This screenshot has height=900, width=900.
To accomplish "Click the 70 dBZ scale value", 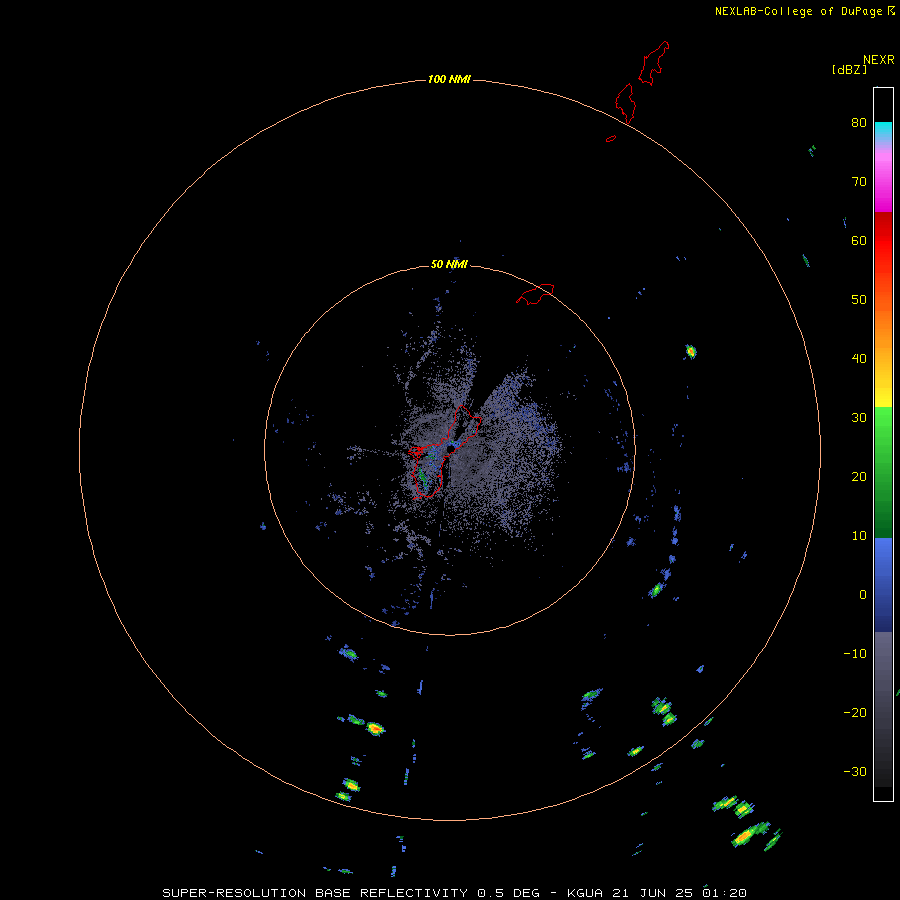I will (x=859, y=181).
